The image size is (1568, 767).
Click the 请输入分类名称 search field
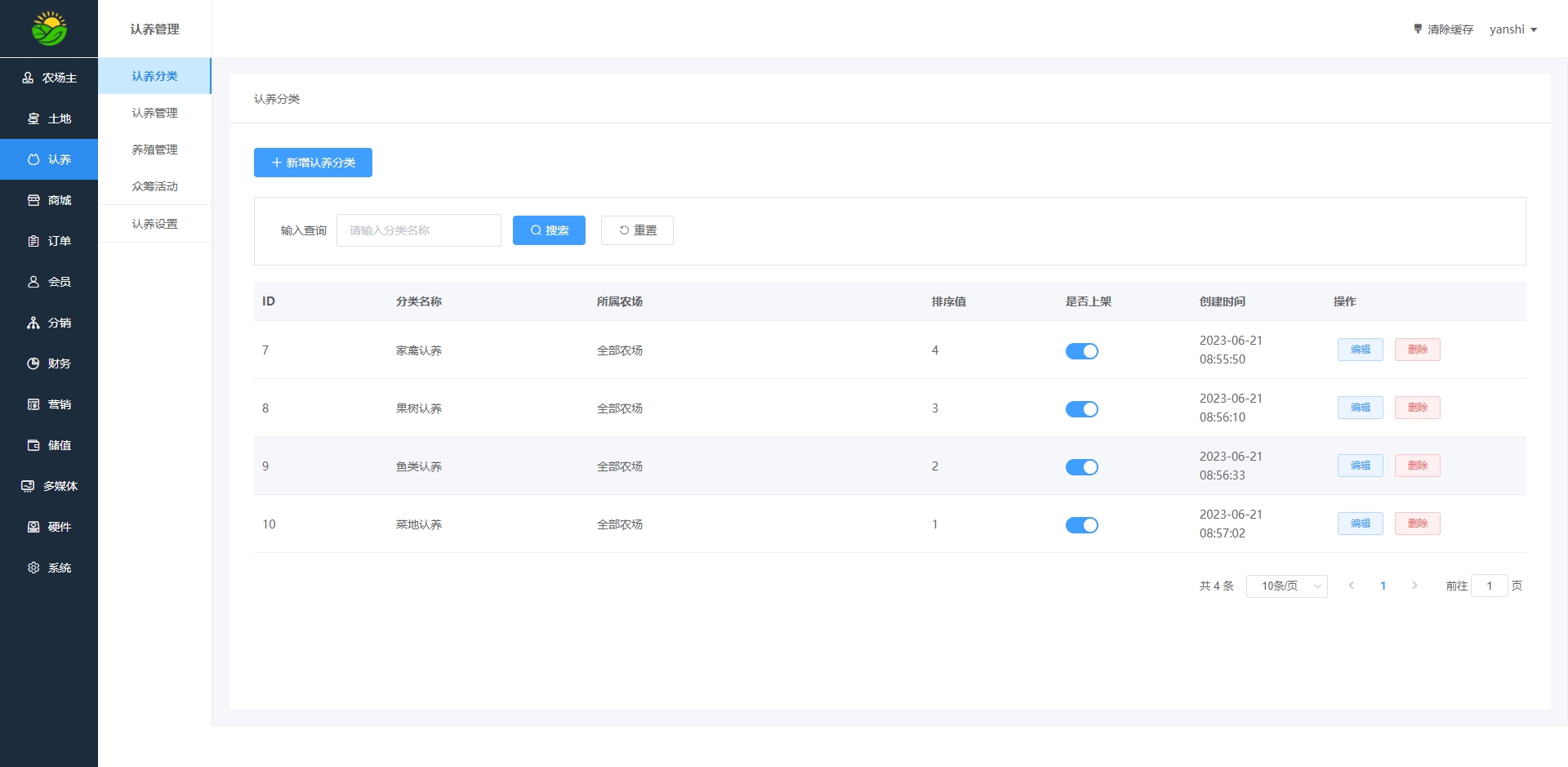(418, 230)
